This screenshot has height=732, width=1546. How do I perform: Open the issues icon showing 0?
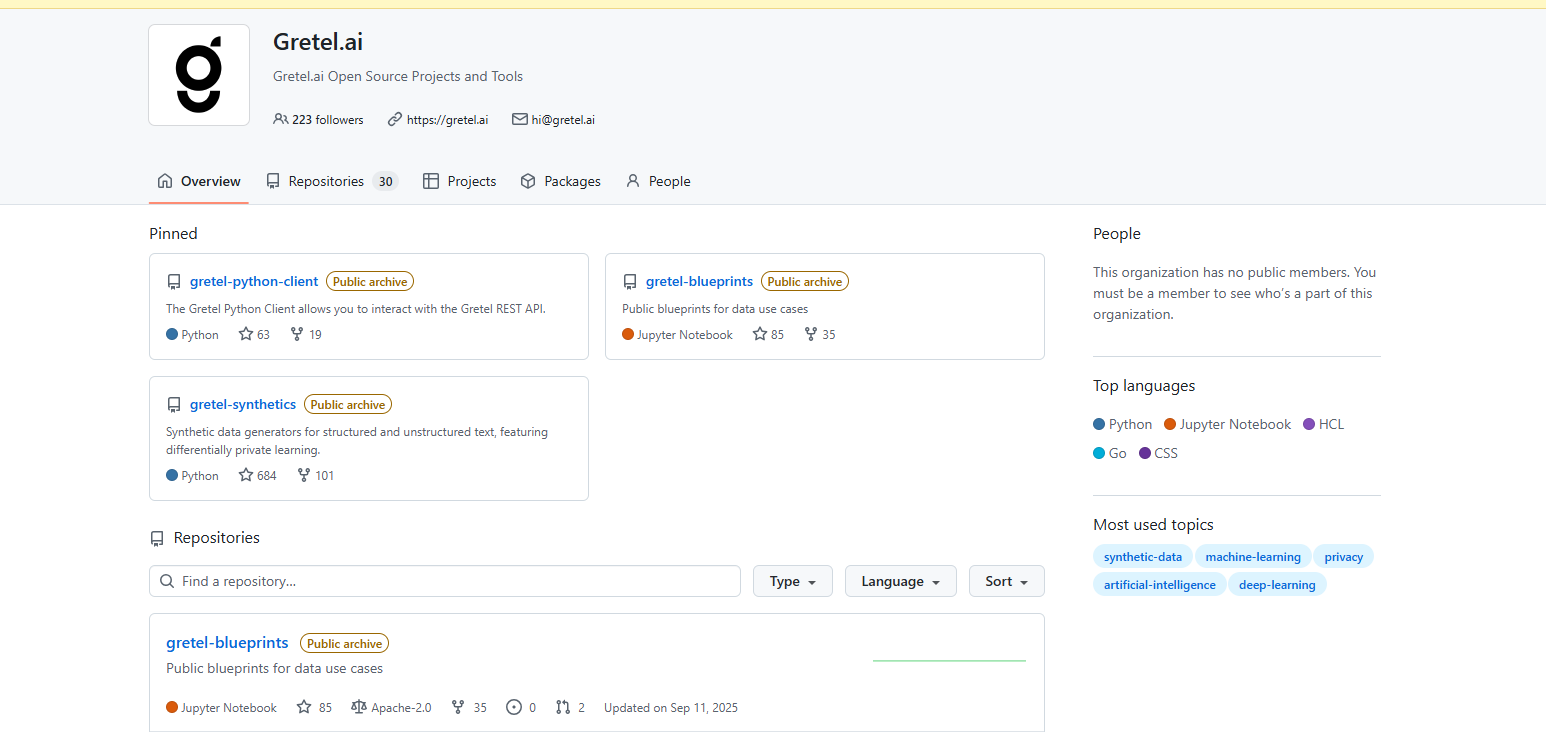pyautogui.click(x=514, y=707)
